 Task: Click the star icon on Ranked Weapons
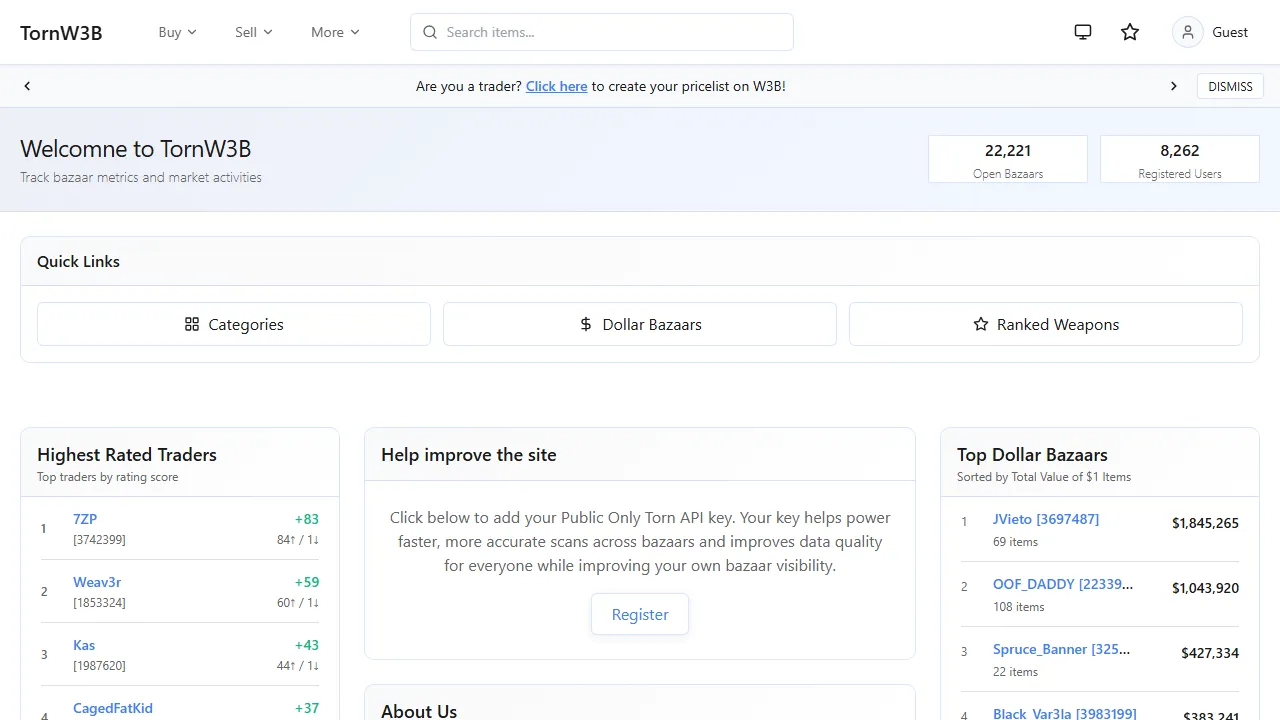point(981,324)
